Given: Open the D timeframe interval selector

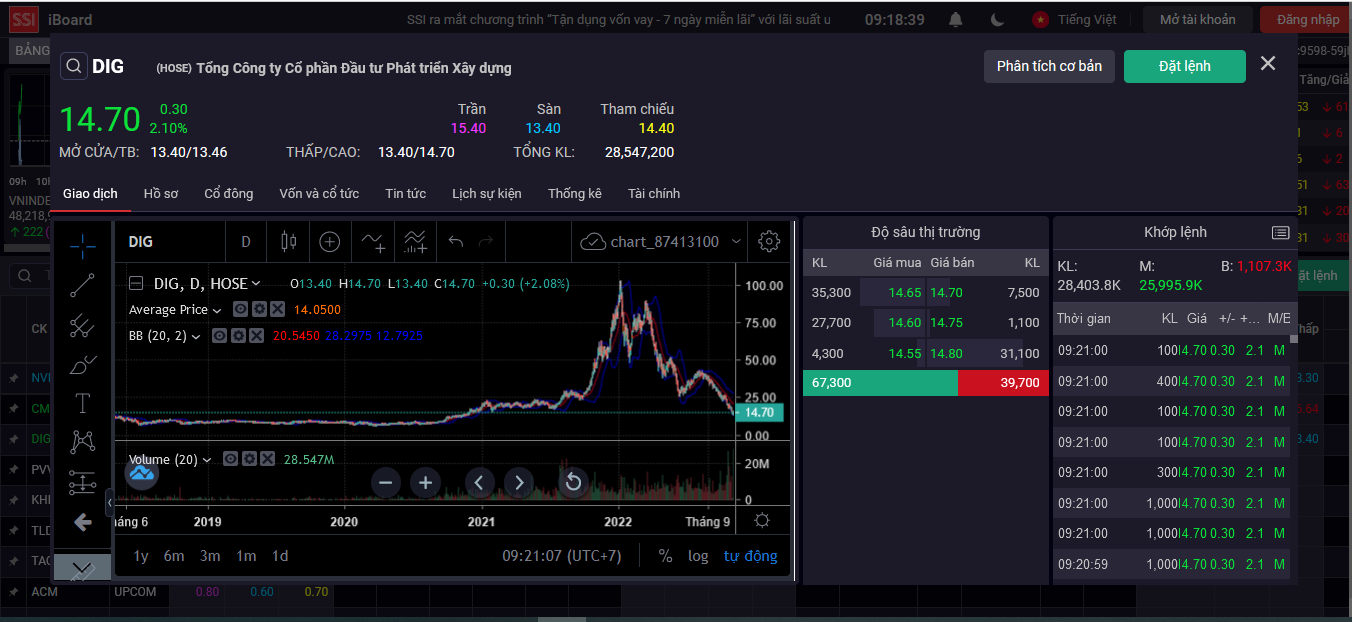Looking at the screenshot, I should tap(246, 241).
